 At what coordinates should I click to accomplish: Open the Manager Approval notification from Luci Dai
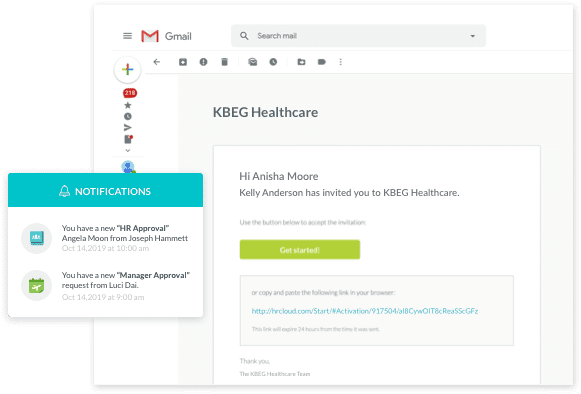pyautogui.click(x=105, y=286)
